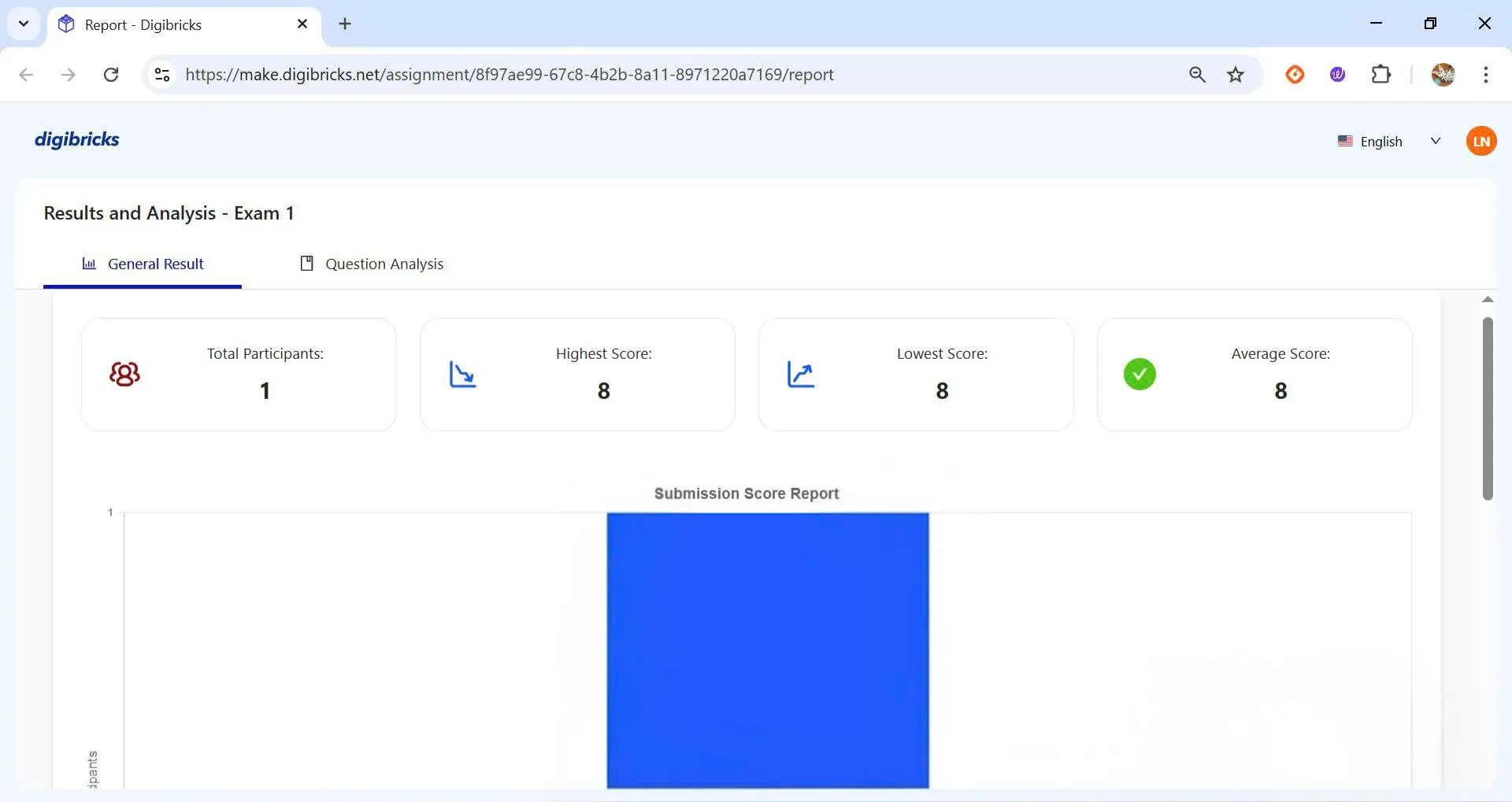
Task: Open the LN user avatar menu
Action: pyautogui.click(x=1480, y=142)
